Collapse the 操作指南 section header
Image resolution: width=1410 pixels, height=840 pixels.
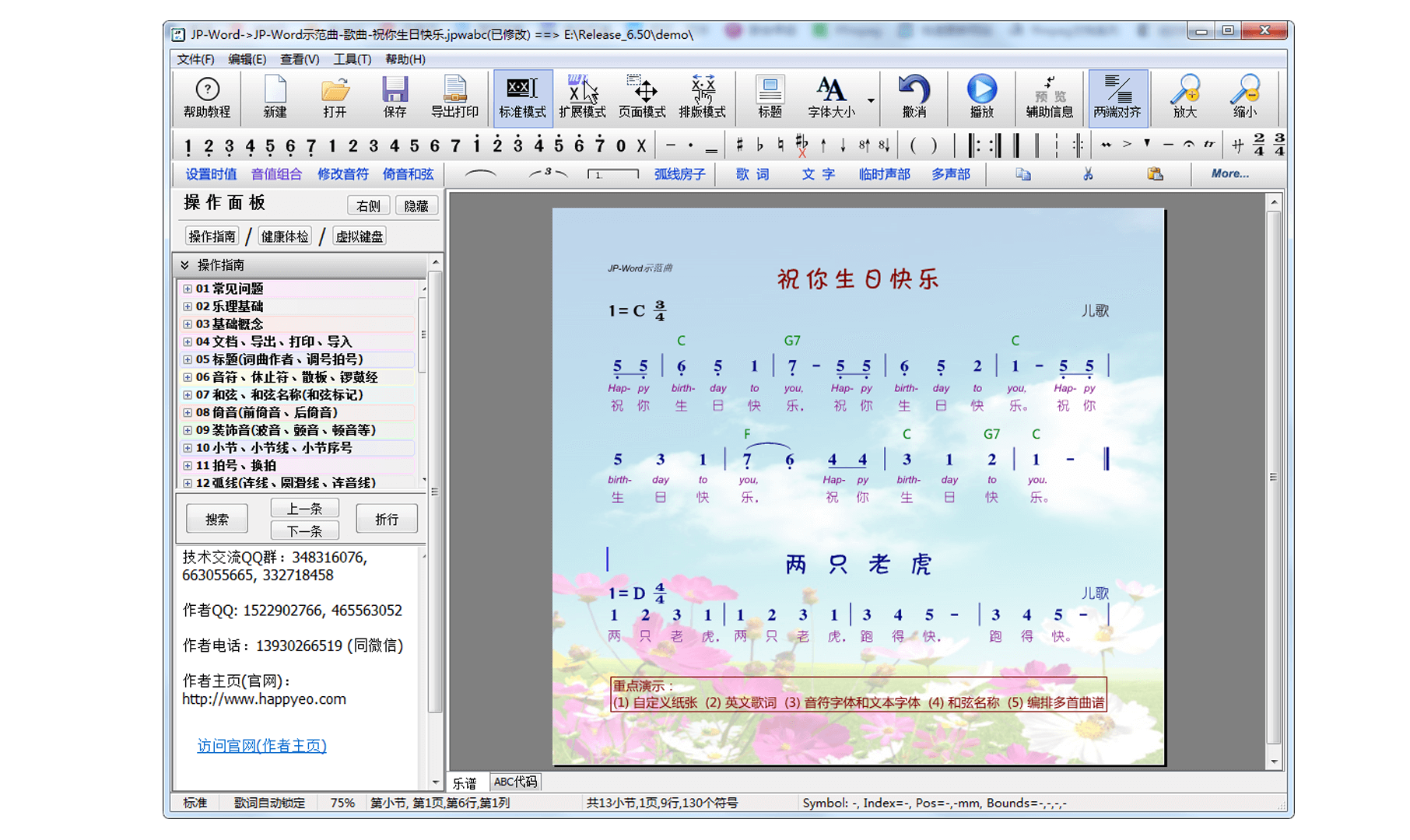pos(185,265)
